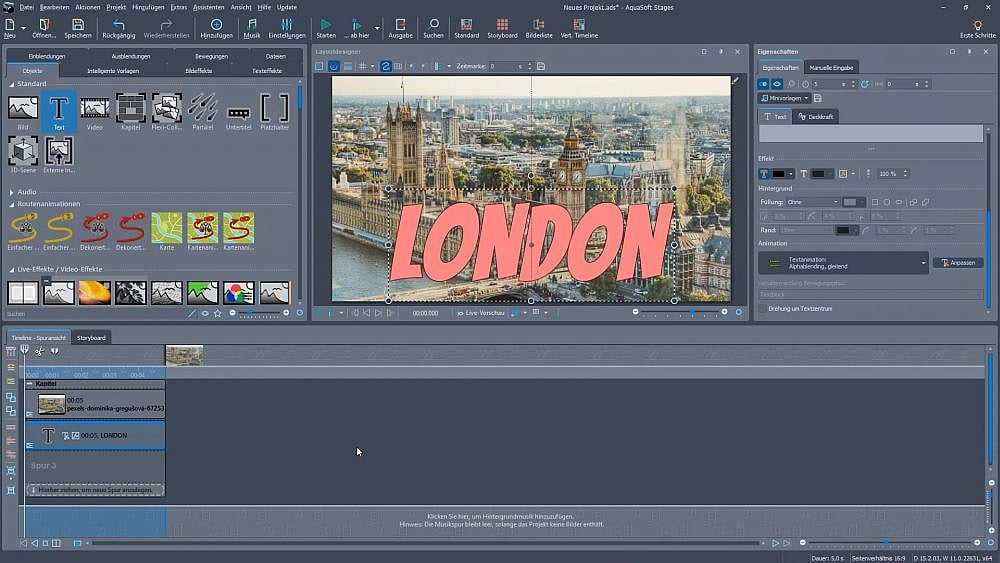This screenshot has height=563, width=1000.
Task: Pick the Karte route animation icon
Action: (x=166, y=228)
